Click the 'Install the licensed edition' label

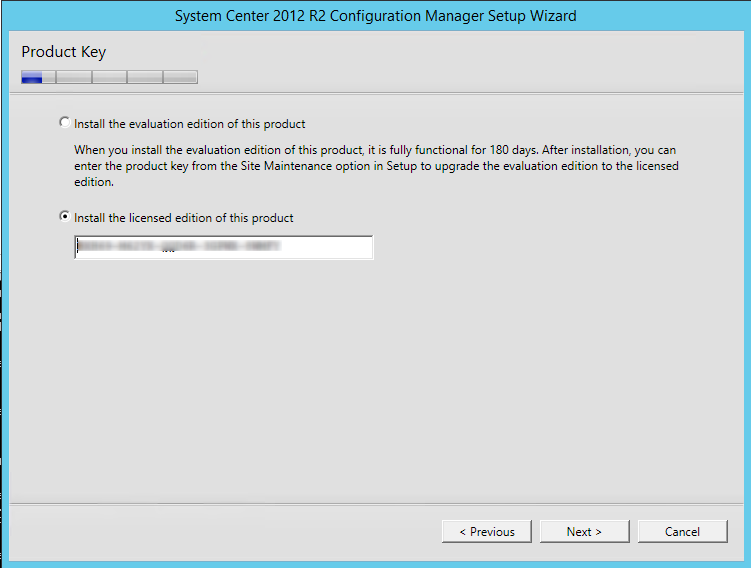pyautogui.click(x=183, y=218)
